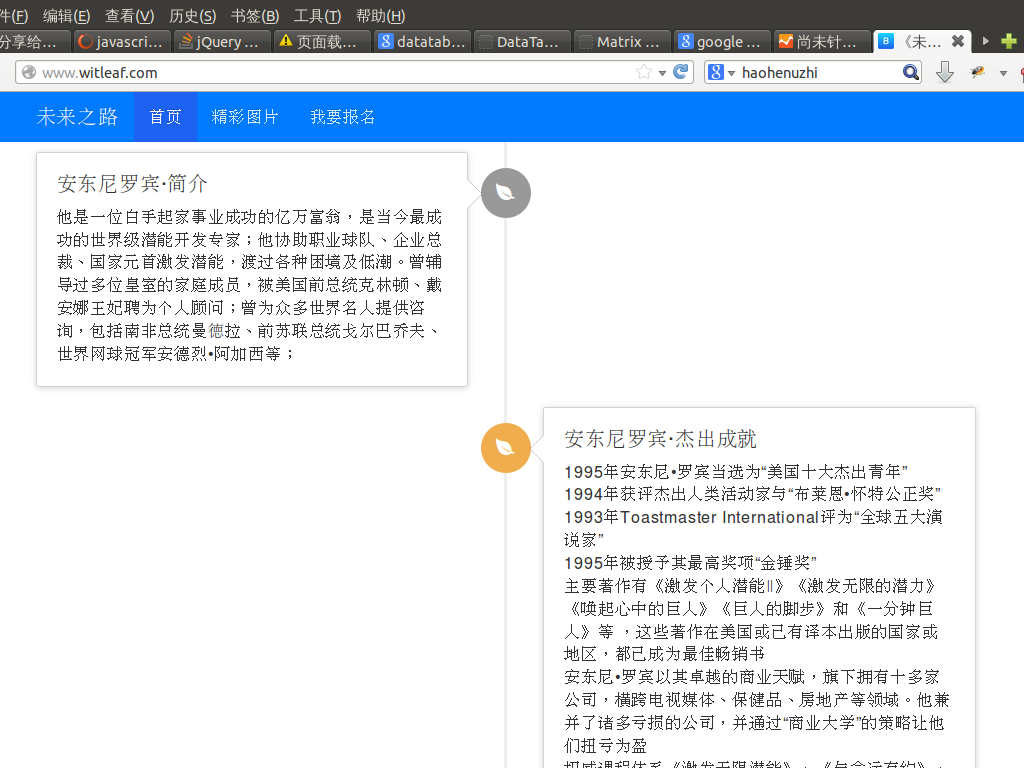Switch to the 页面载... warning tab
Image resolution: width=1024 pixels, height=768 pixels.
click(323, 42)
